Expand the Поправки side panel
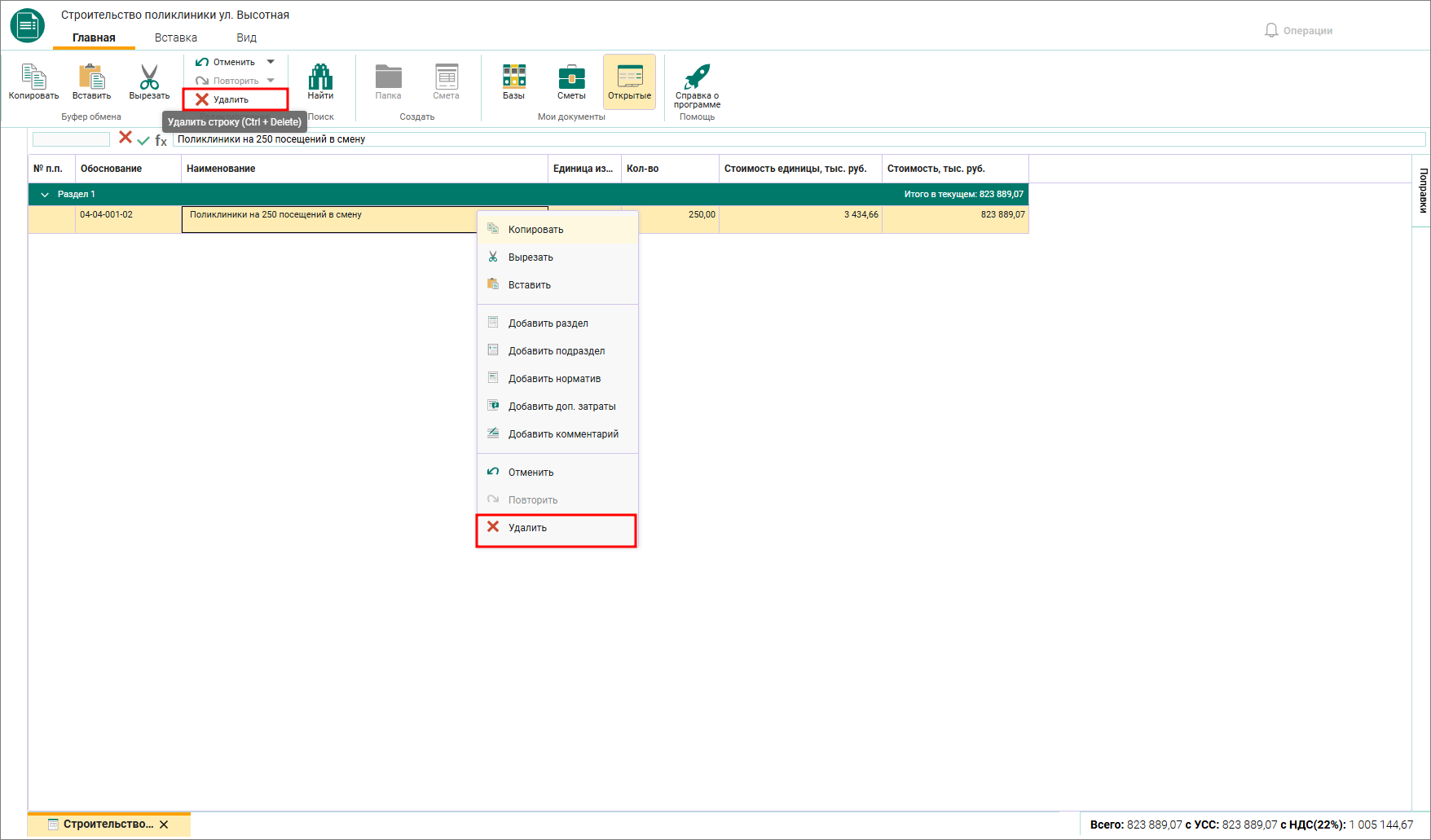Screen dimensions: 1431x840 pos(1423,190)
